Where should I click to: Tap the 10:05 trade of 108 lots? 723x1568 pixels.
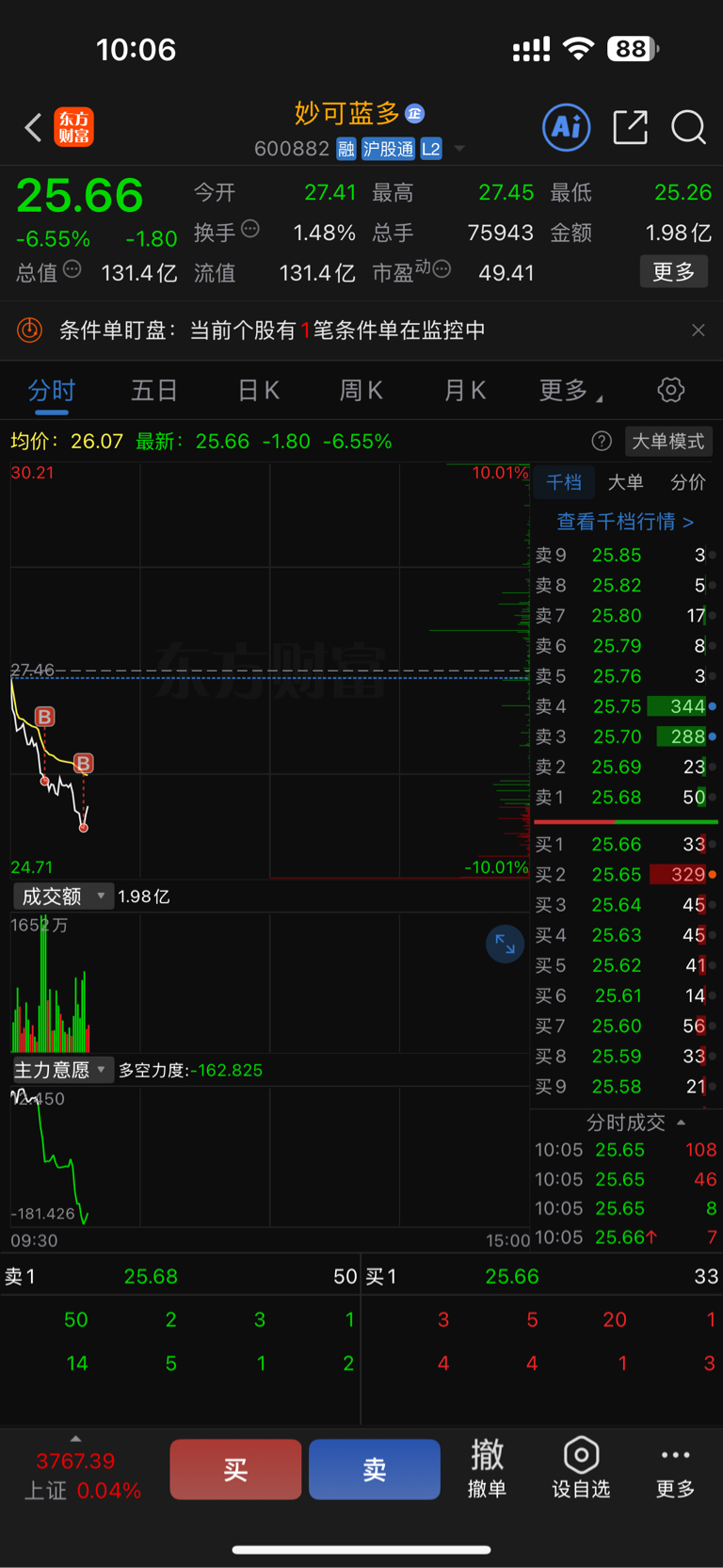pos(625,1150)
